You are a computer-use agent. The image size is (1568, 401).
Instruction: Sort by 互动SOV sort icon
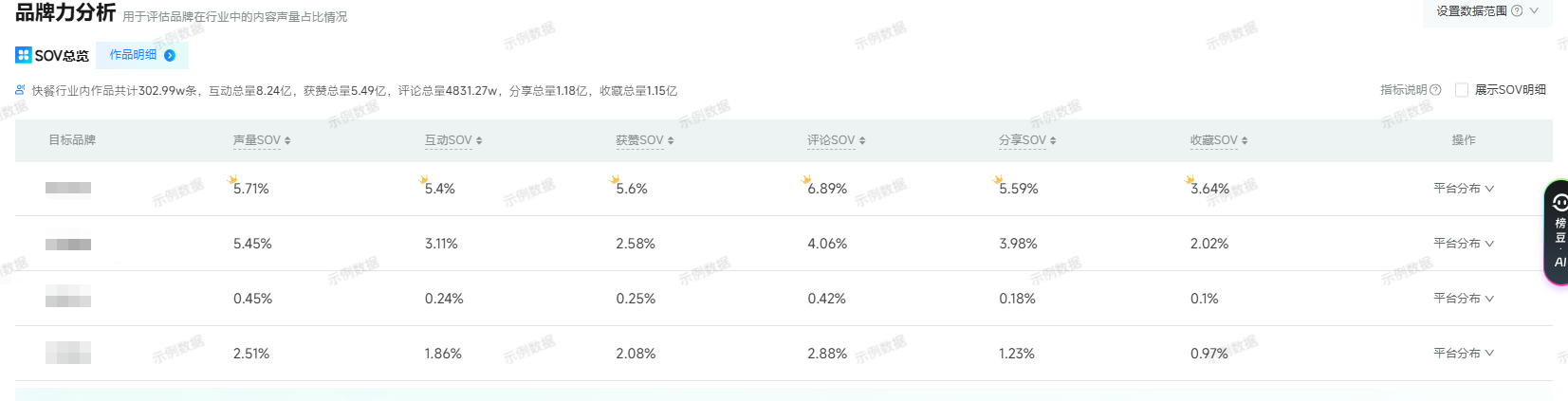coord(479,140)
